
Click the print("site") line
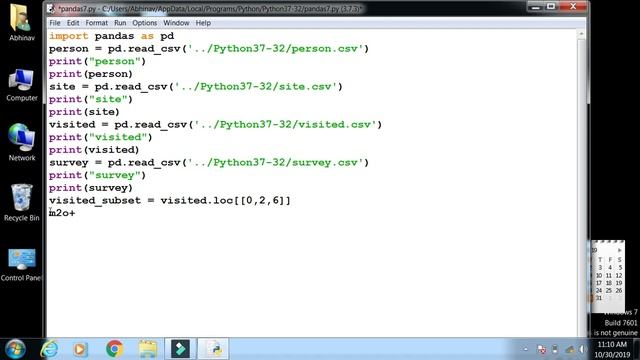click(x=91, y=99)
